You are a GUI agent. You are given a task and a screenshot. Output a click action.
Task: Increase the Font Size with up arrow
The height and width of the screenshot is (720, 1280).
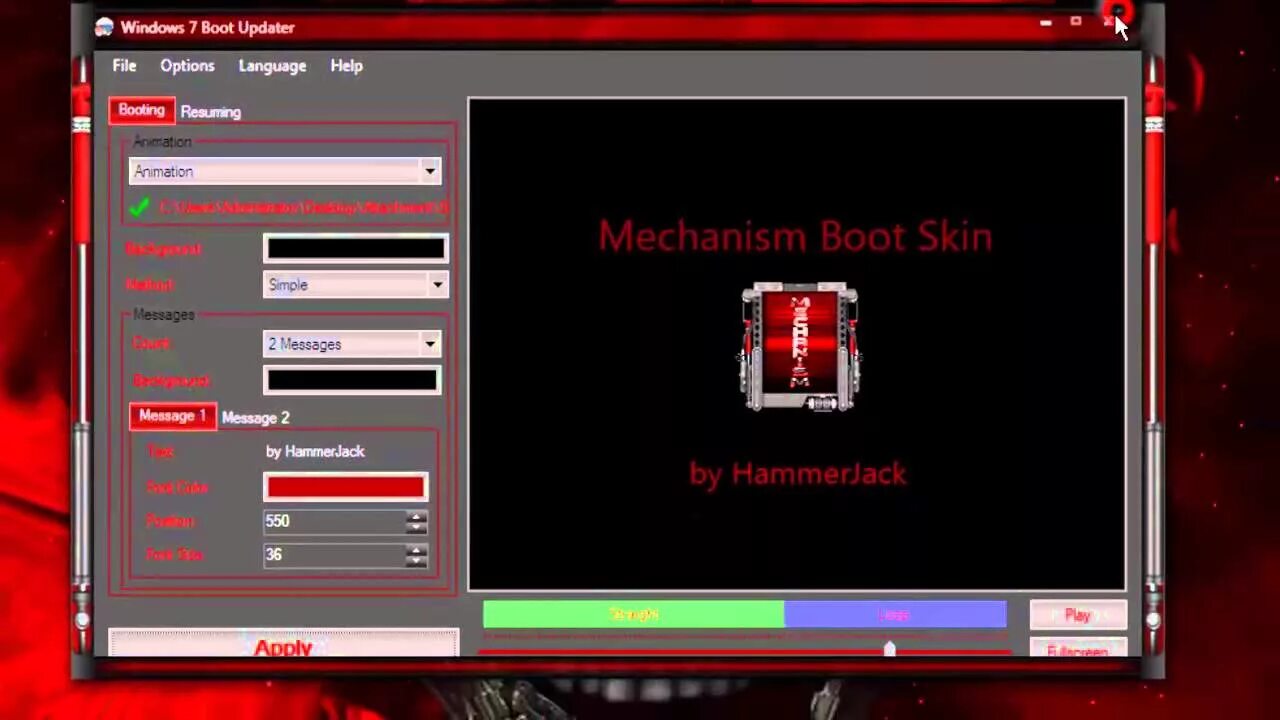click(416, 549)
